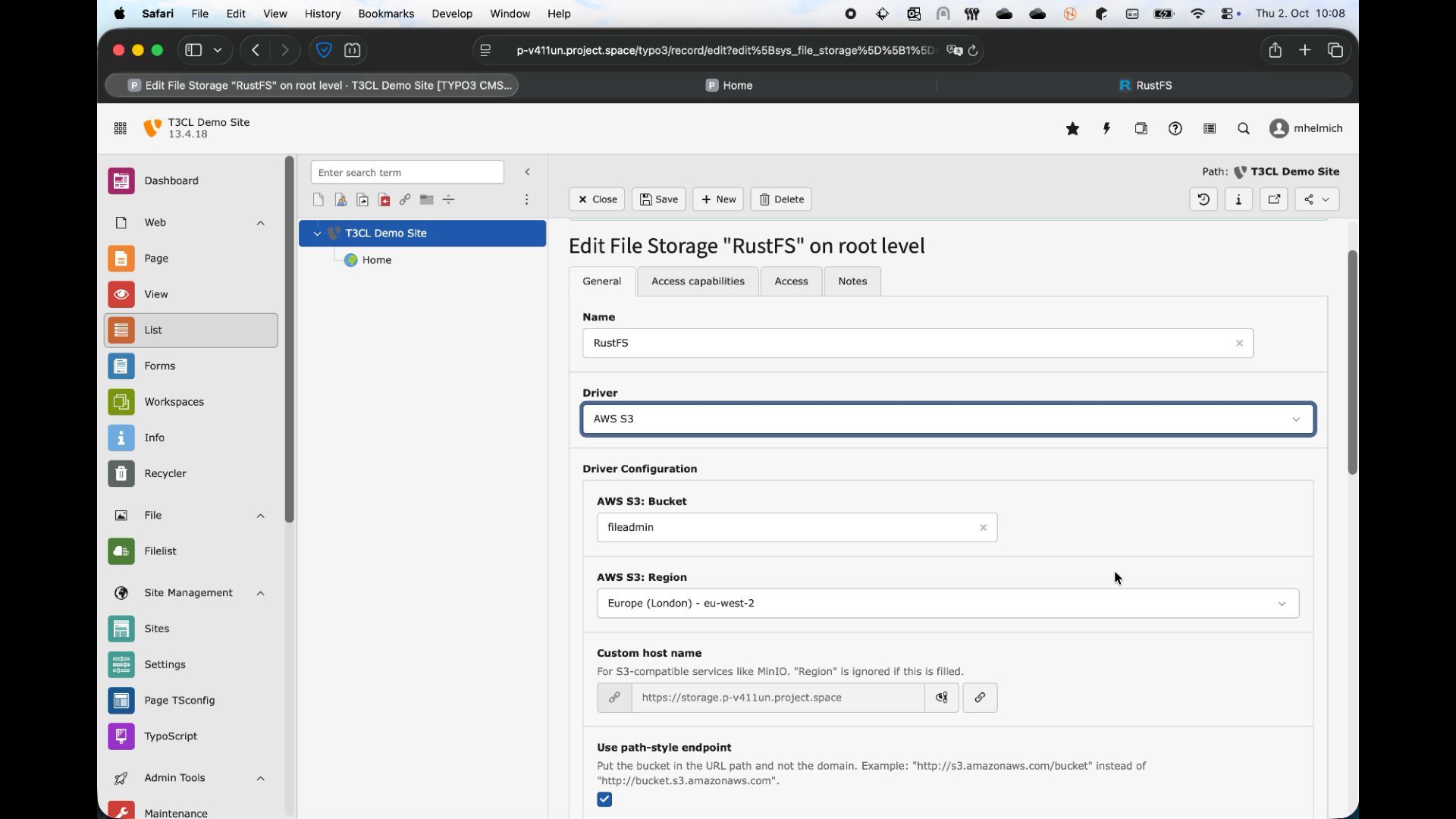This screenshot has width=1456, height=819.
Task: Open the AWS S3: Region dropdown
Action: point(947,604)
